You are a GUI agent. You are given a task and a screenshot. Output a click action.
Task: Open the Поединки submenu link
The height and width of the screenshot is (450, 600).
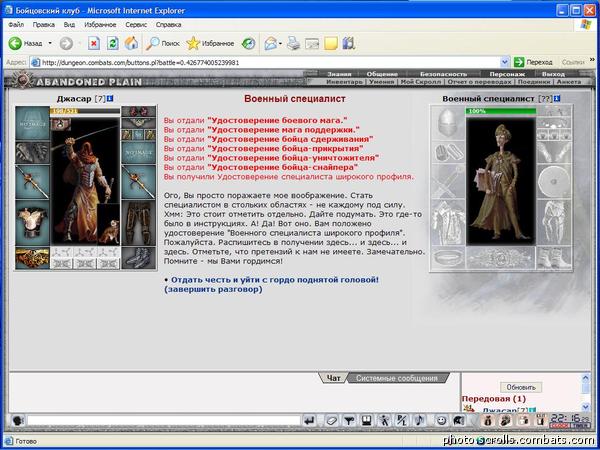[534, 82]
